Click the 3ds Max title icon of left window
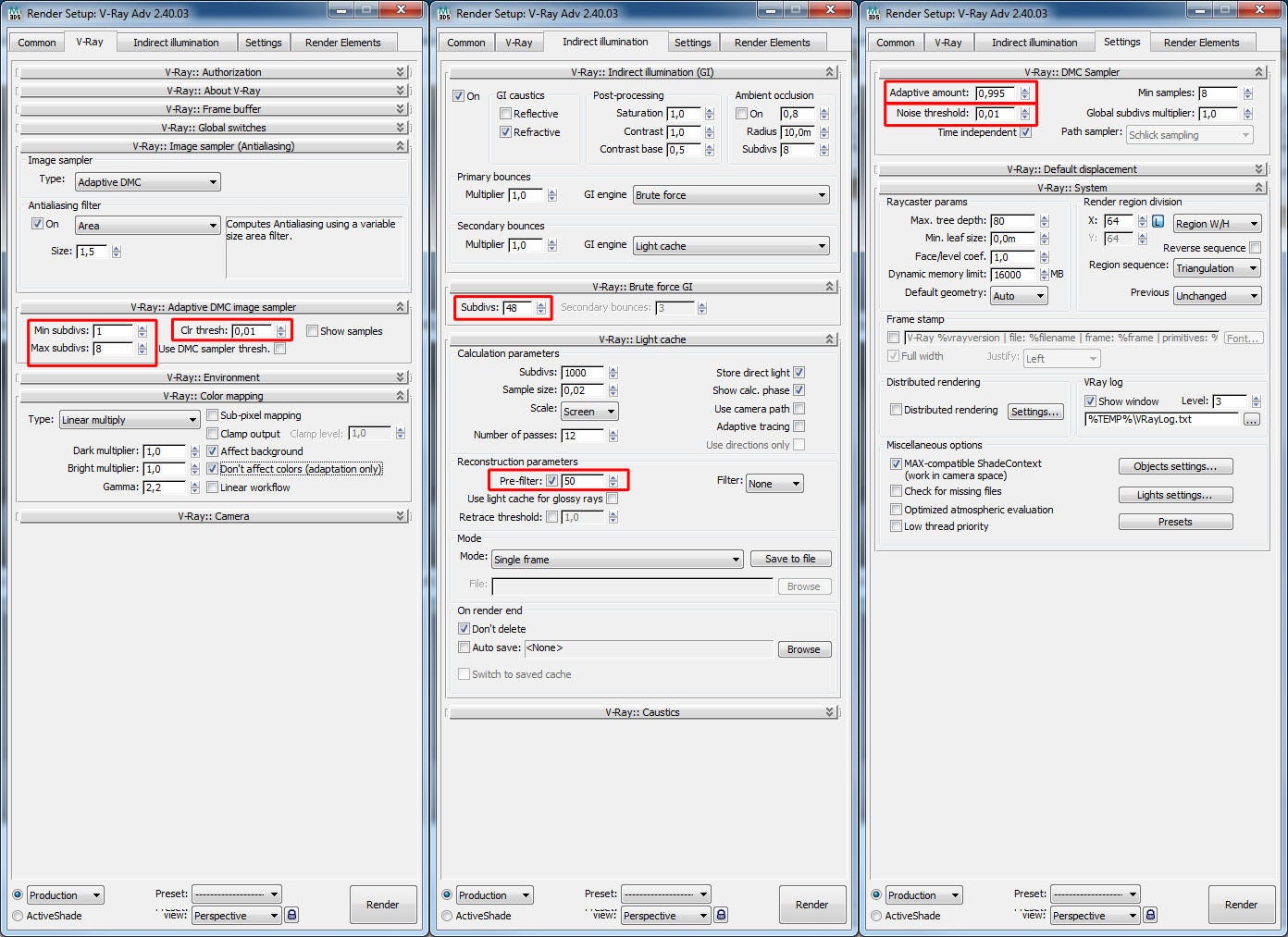Image resolution: width=1288 pixels, height=937 pixels. click(x=16, y=13)
